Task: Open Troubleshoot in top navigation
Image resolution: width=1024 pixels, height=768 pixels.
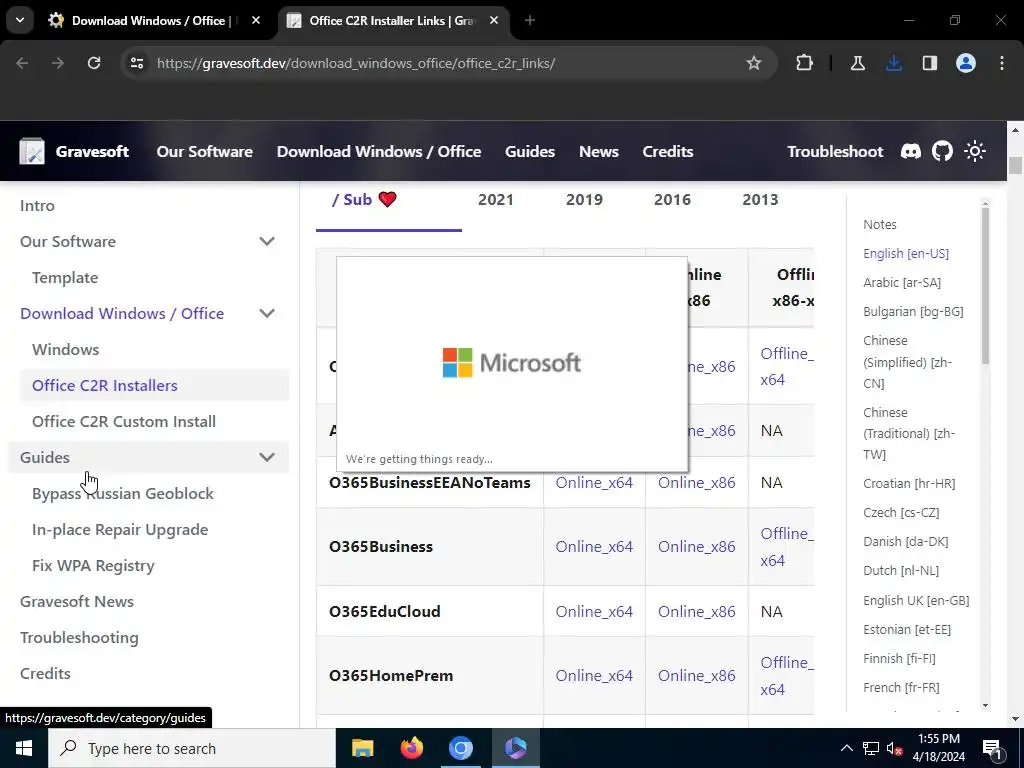Action: pos(835,152)
